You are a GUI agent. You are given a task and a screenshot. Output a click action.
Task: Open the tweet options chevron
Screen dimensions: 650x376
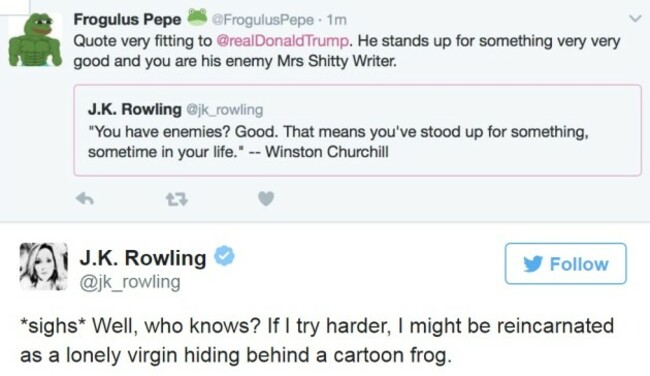635,19
